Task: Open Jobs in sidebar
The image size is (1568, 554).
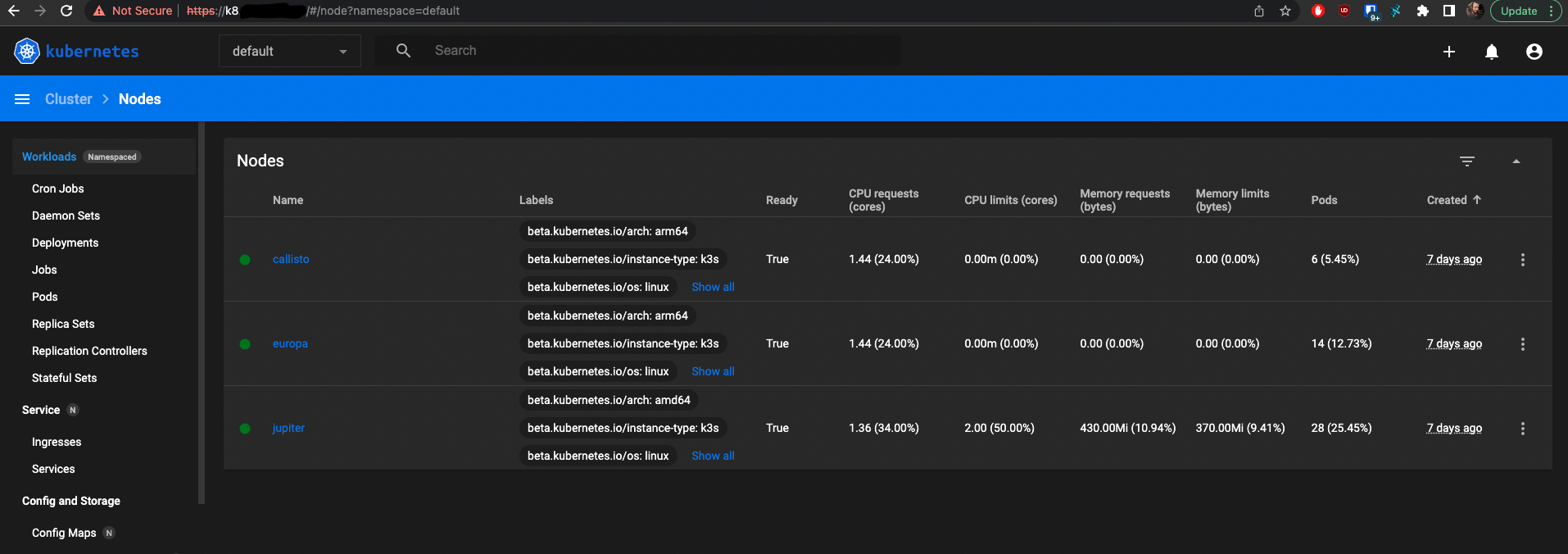Action: [x=44, y=270]
